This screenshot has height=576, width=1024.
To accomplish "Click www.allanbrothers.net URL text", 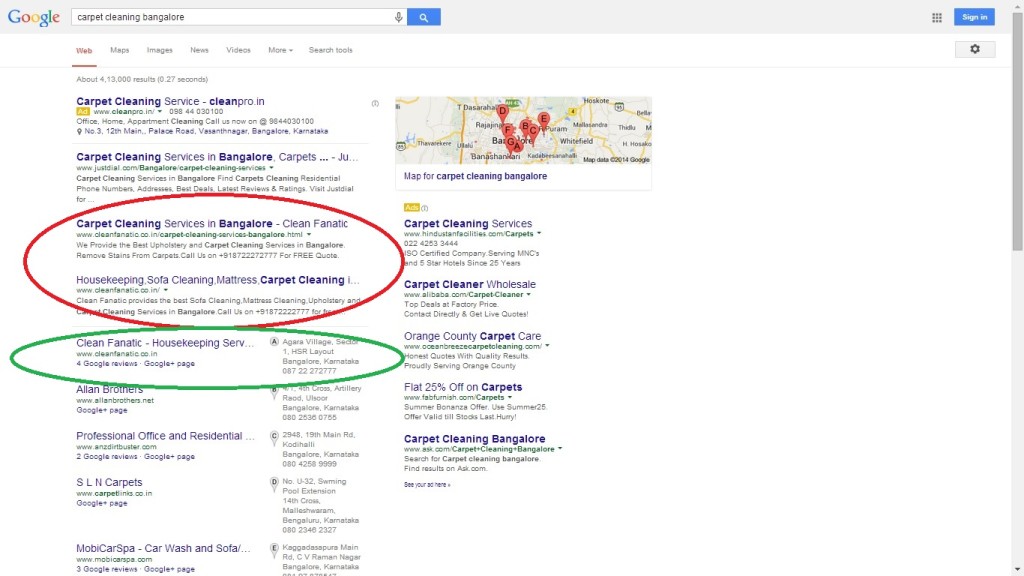I will (x=115, y=400).
